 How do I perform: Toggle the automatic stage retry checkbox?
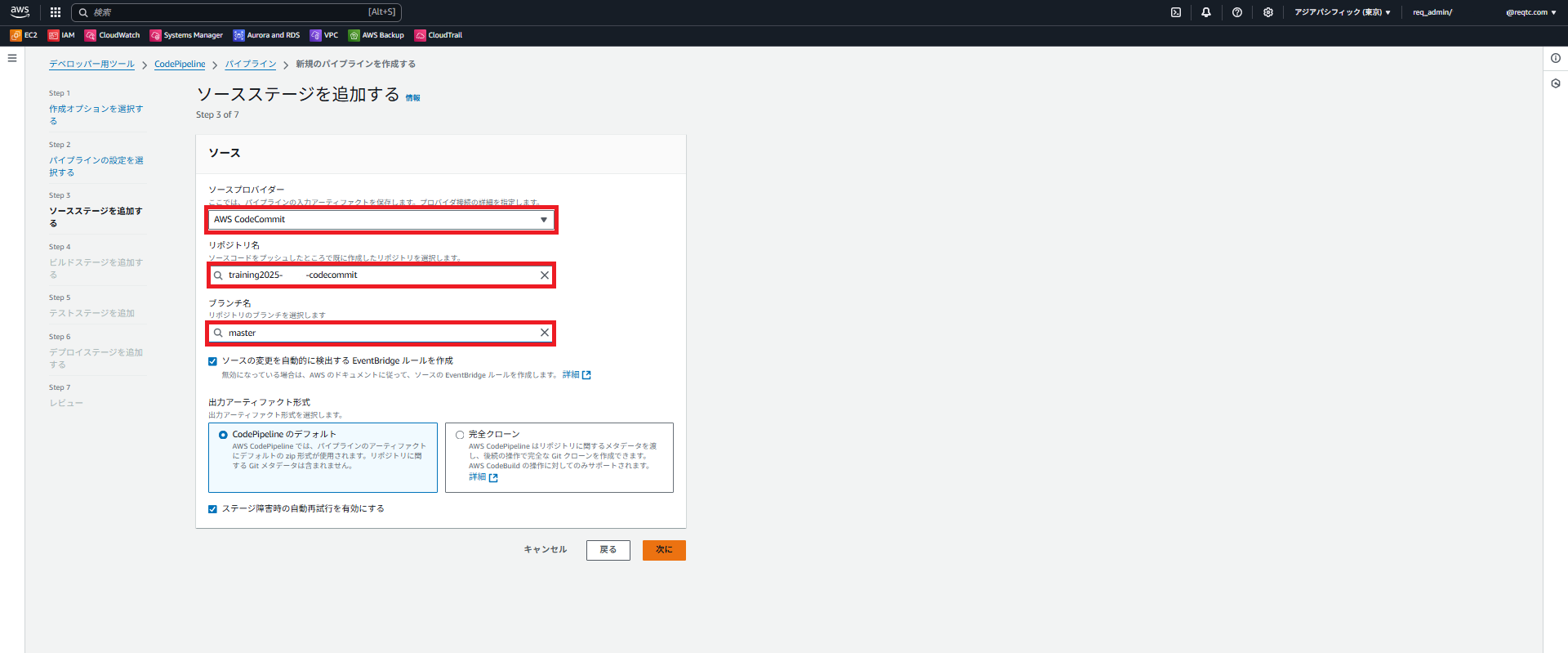click(x=212, y=509)
